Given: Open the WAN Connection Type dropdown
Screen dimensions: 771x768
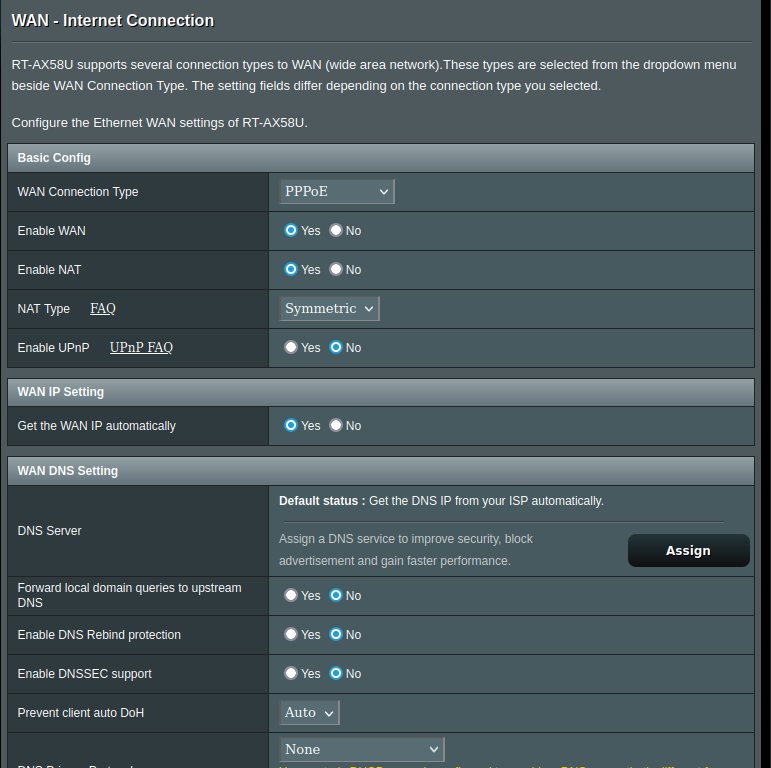Looking at the screenshot, I should coord(337,191).
